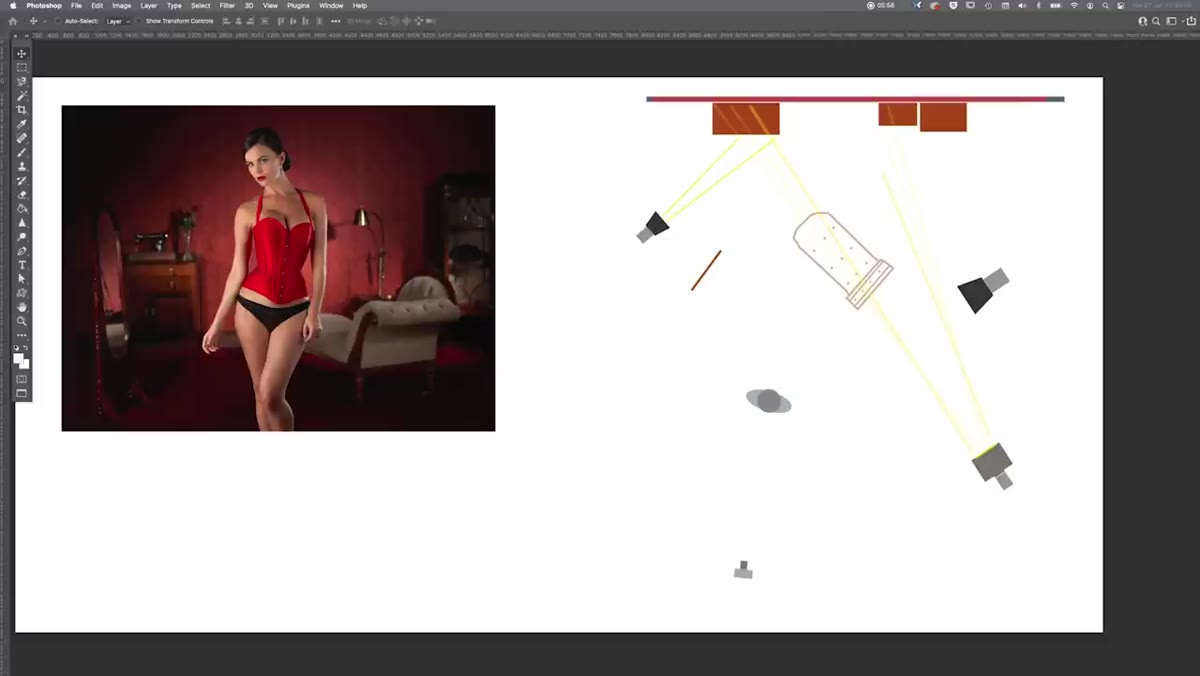Reset default foreground and background colors

tap(17, 347)
